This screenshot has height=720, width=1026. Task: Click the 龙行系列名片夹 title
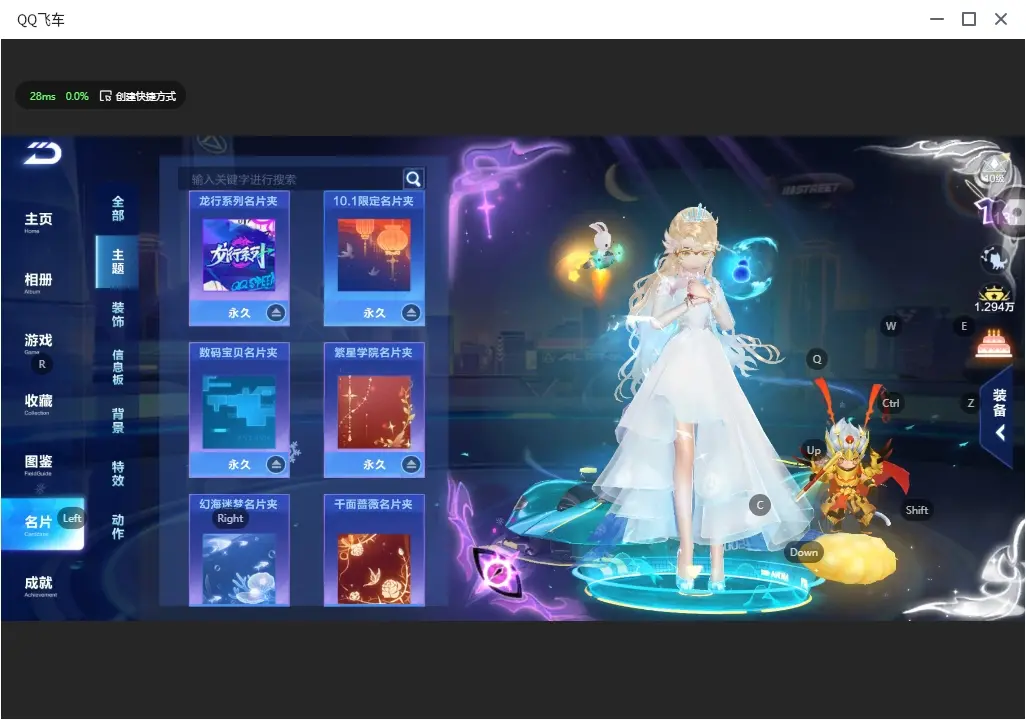point(239,201)
